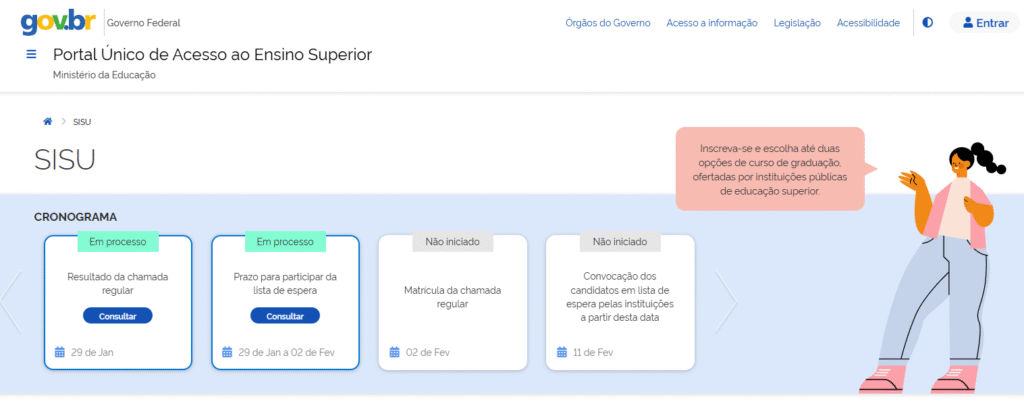Open the Legislação link
1024x412 pixels.
click(x=797, y=23)
